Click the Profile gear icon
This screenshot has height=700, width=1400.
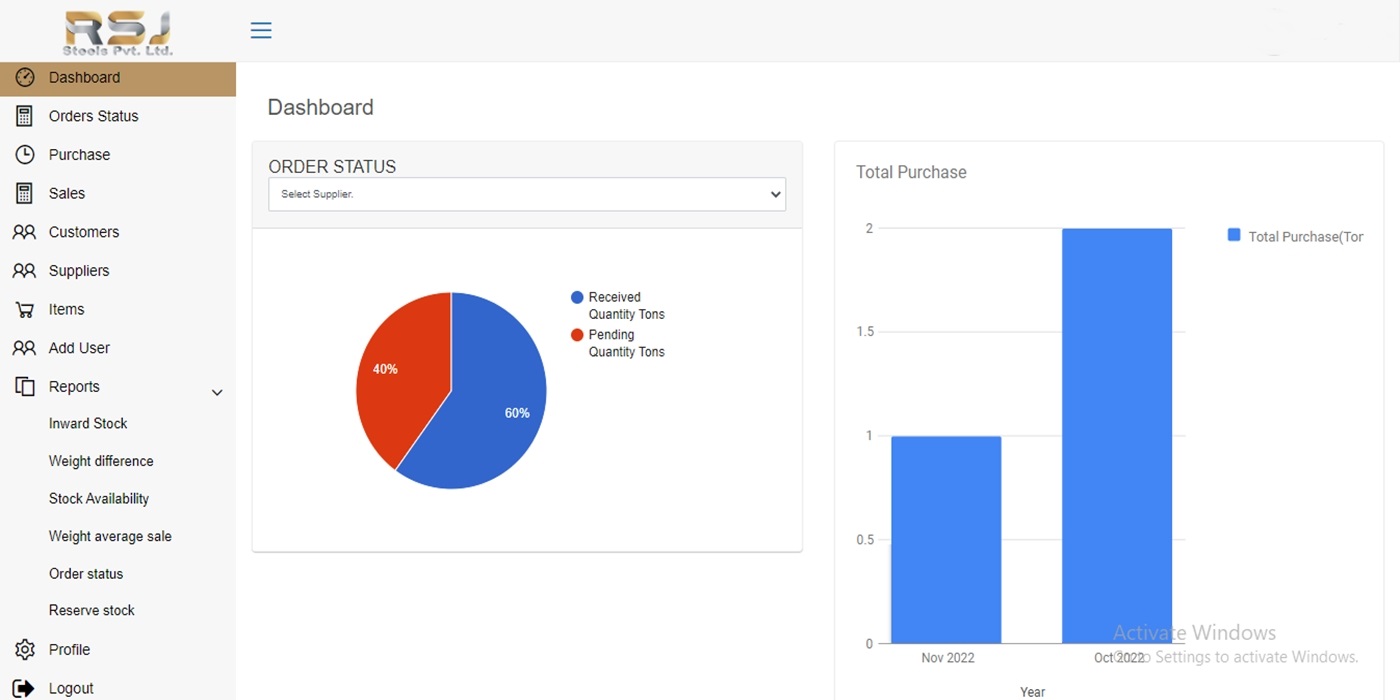(25, 650)
